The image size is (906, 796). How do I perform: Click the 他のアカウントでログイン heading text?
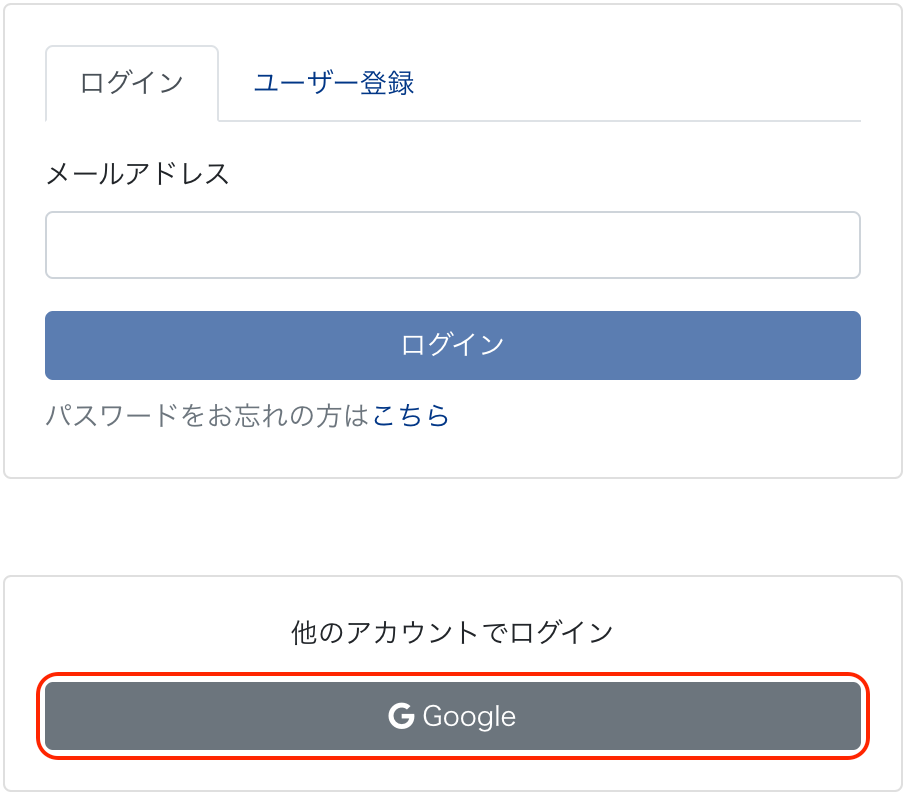click(x=452, y=632)
